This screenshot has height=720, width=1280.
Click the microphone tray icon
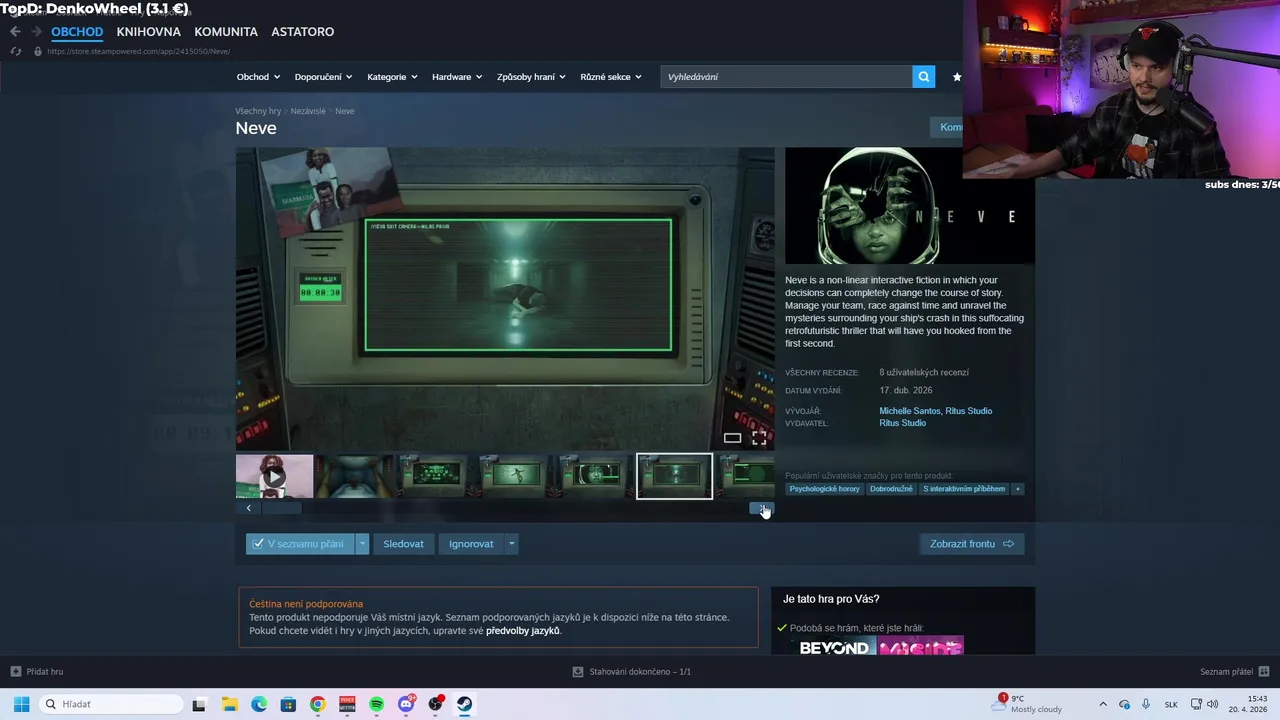1146,704
